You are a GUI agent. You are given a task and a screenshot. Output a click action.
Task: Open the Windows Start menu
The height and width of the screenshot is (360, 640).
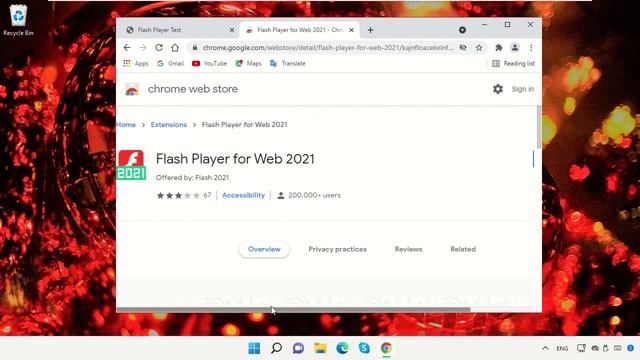[x=254, y=348]
